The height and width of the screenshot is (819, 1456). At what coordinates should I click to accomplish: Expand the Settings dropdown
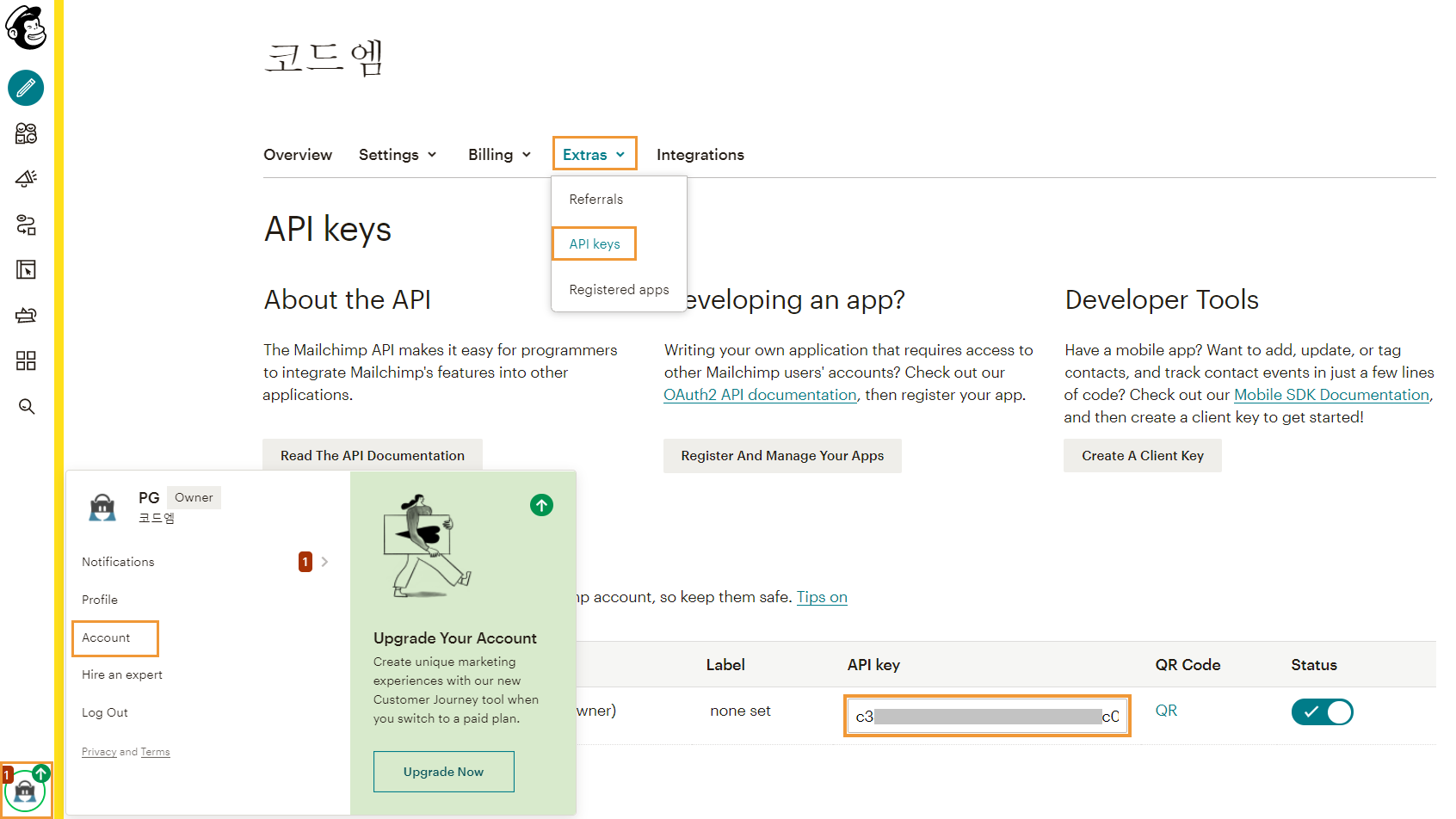(x=398, y=155)
